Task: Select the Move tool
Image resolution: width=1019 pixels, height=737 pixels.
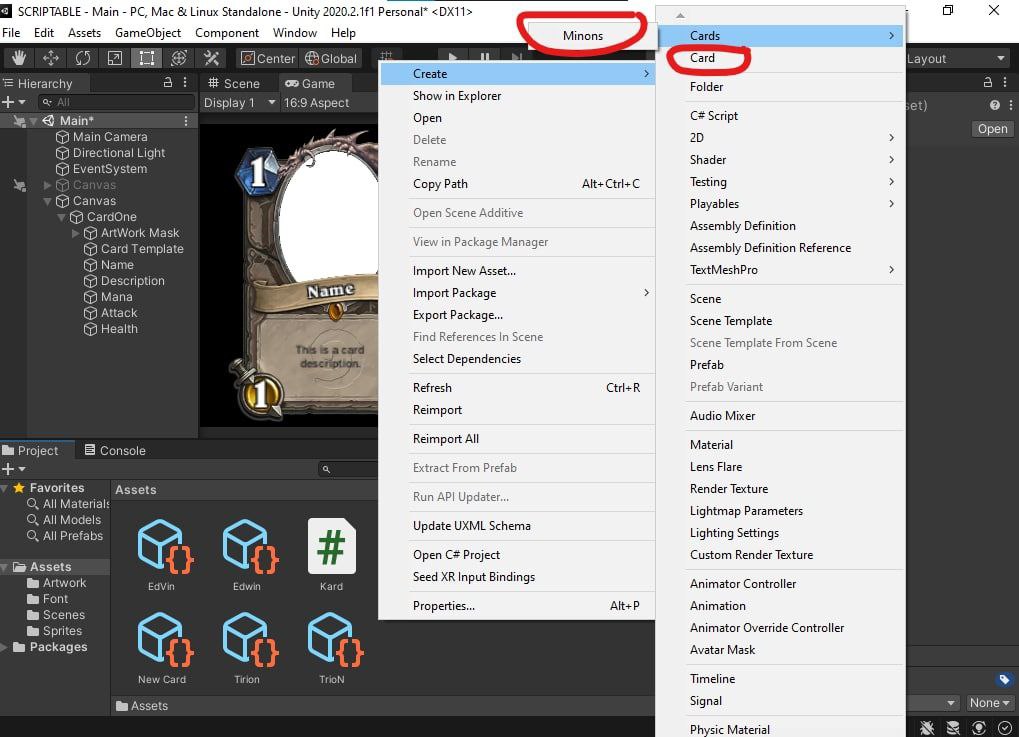Action: (x=51, y=58)
